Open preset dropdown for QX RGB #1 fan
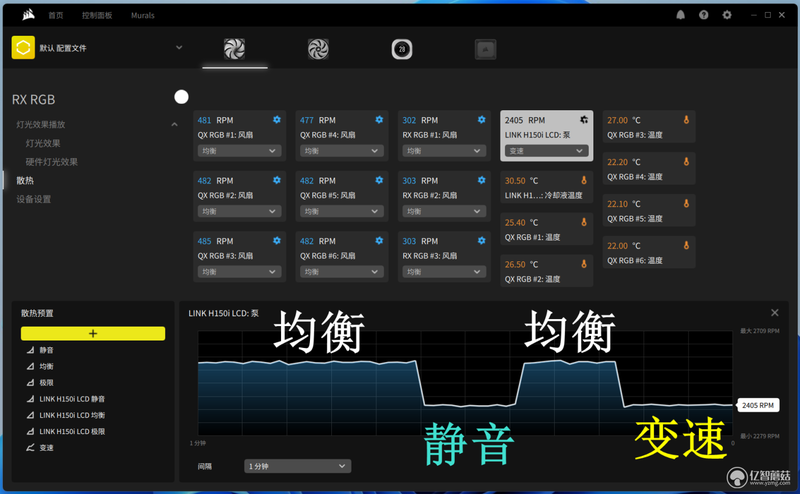 [x=239, y=151]
